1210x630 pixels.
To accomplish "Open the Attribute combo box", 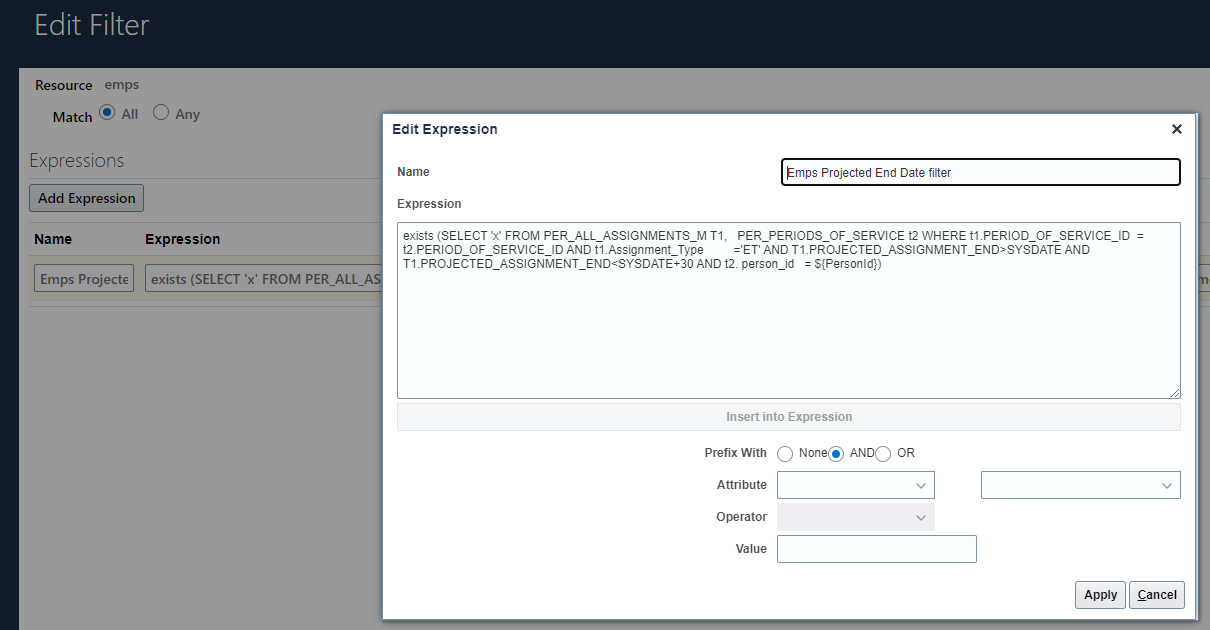I will [855, 485].
